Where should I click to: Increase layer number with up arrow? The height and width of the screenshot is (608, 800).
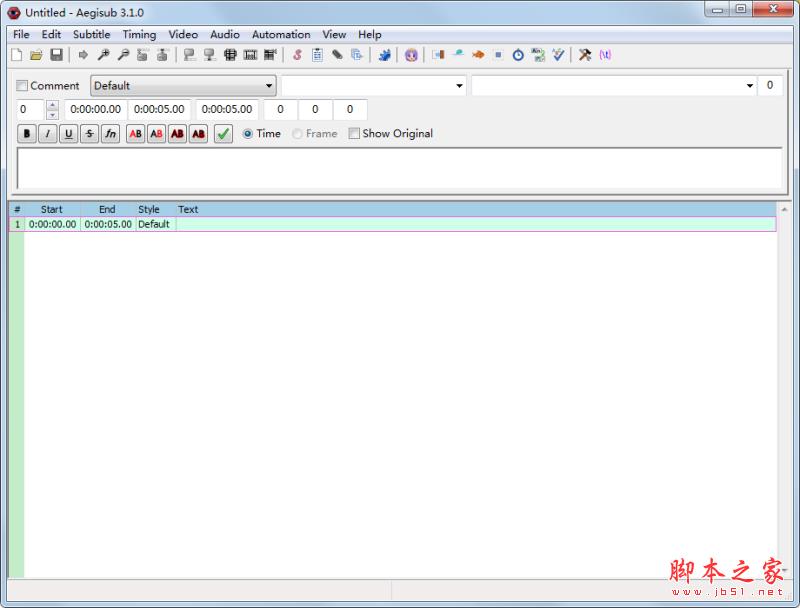(x=52, y=105)
